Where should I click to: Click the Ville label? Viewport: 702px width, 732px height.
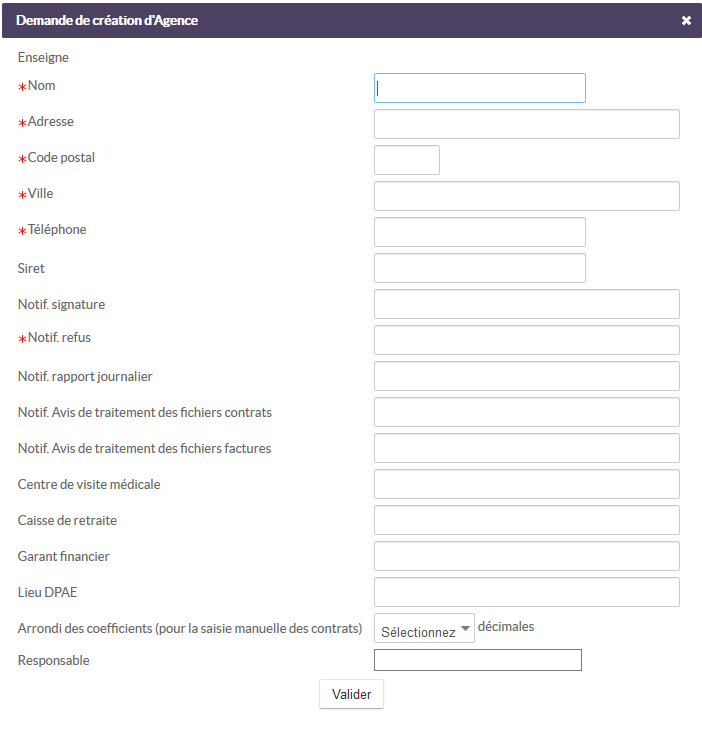40,193
